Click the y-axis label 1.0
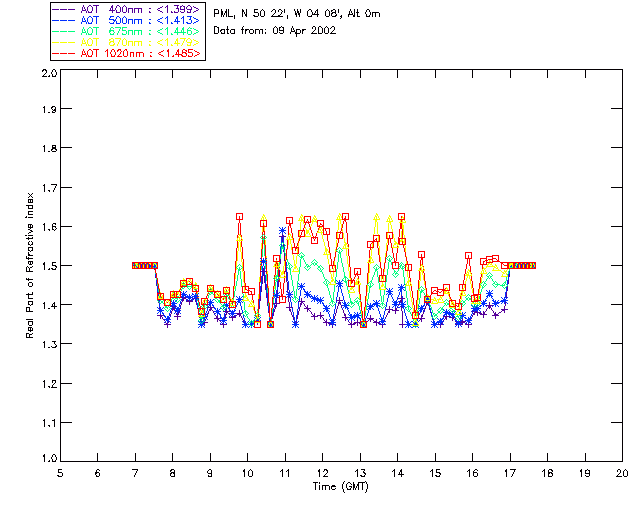 click(49, 459)
